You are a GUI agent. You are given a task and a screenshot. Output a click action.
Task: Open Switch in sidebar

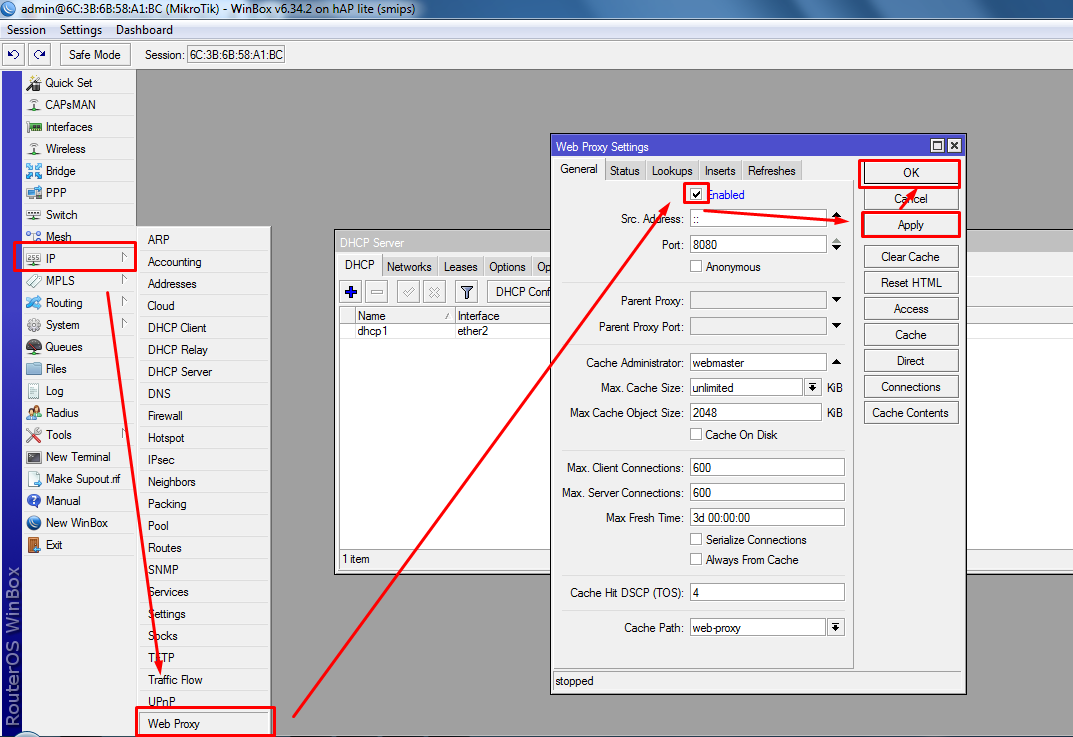(x=61, y=214)
